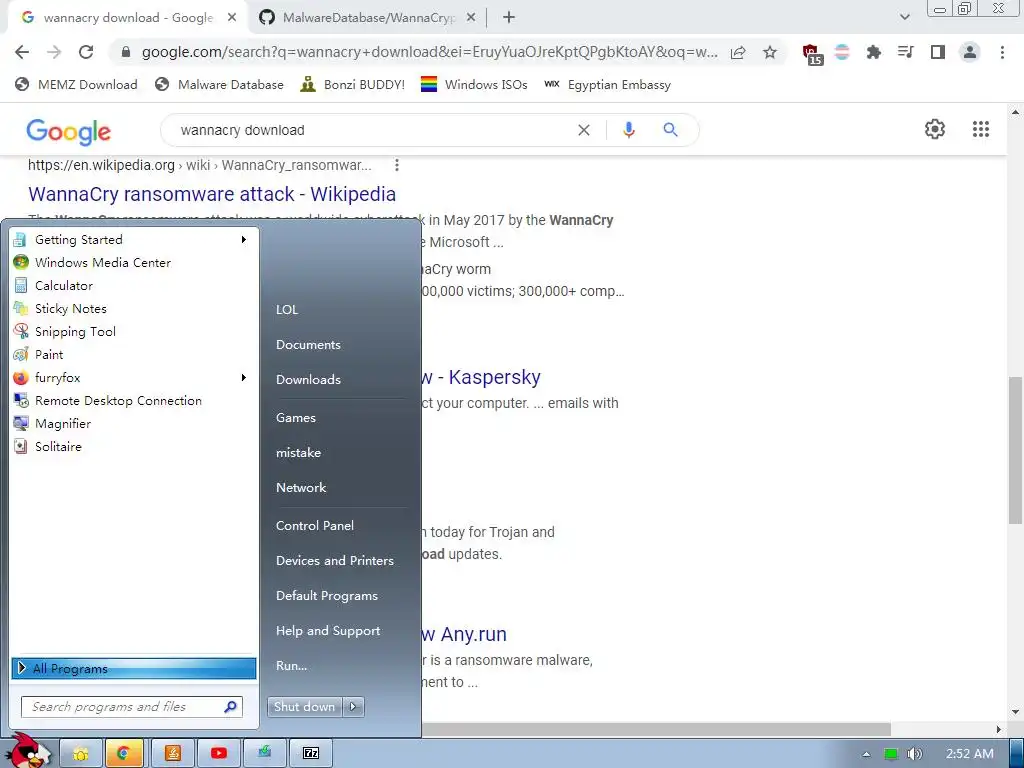Open the Chrome taskbar icon
The height and width of the screenshot is (768, 1024).
123,753
